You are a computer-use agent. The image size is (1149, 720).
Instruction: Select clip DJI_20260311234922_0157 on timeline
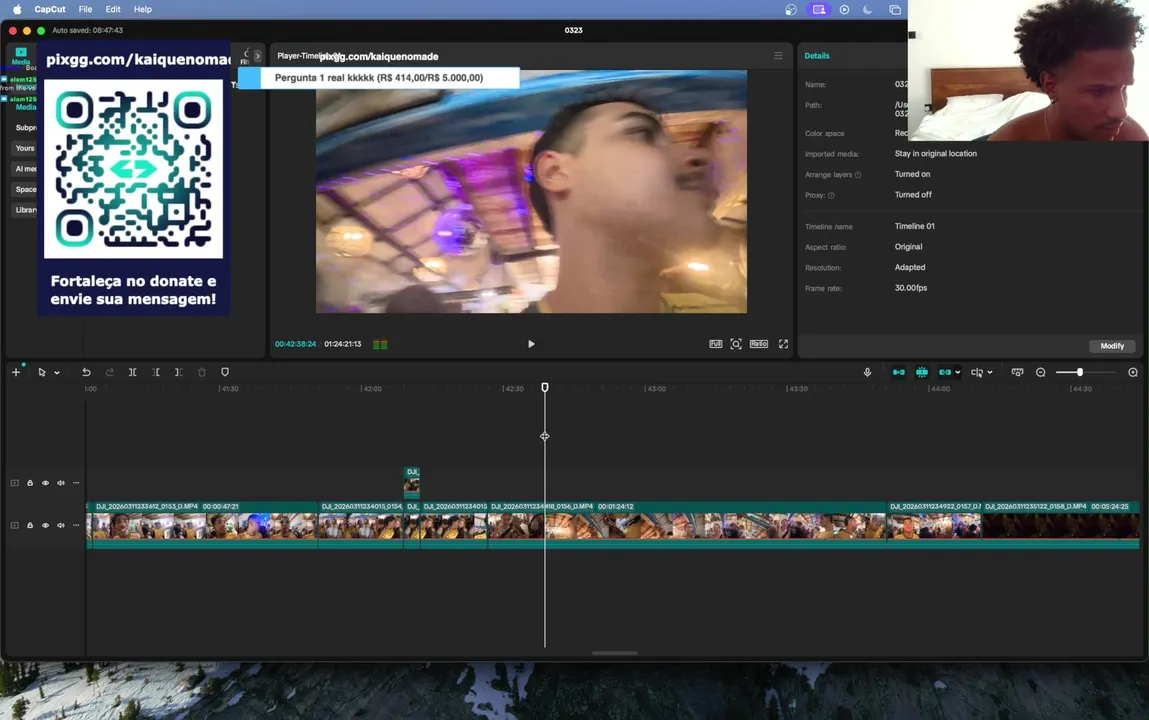(934, 524)
